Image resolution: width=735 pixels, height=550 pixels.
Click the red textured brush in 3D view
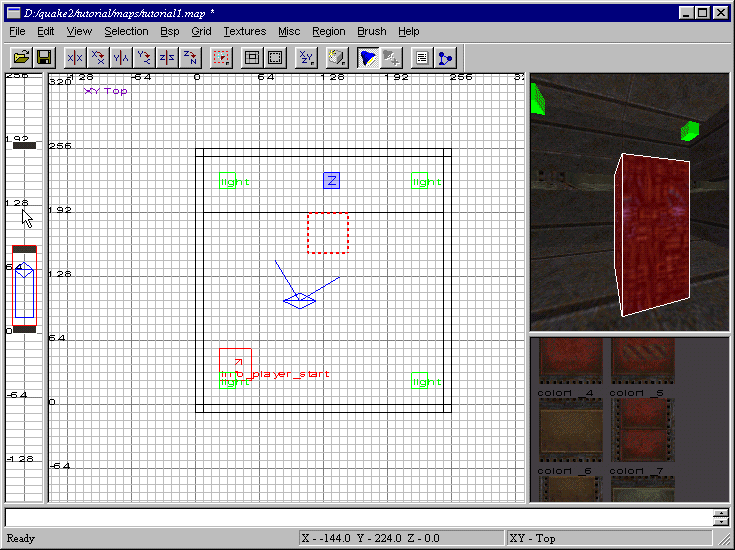pyautogui.click(x=652, y=235)
